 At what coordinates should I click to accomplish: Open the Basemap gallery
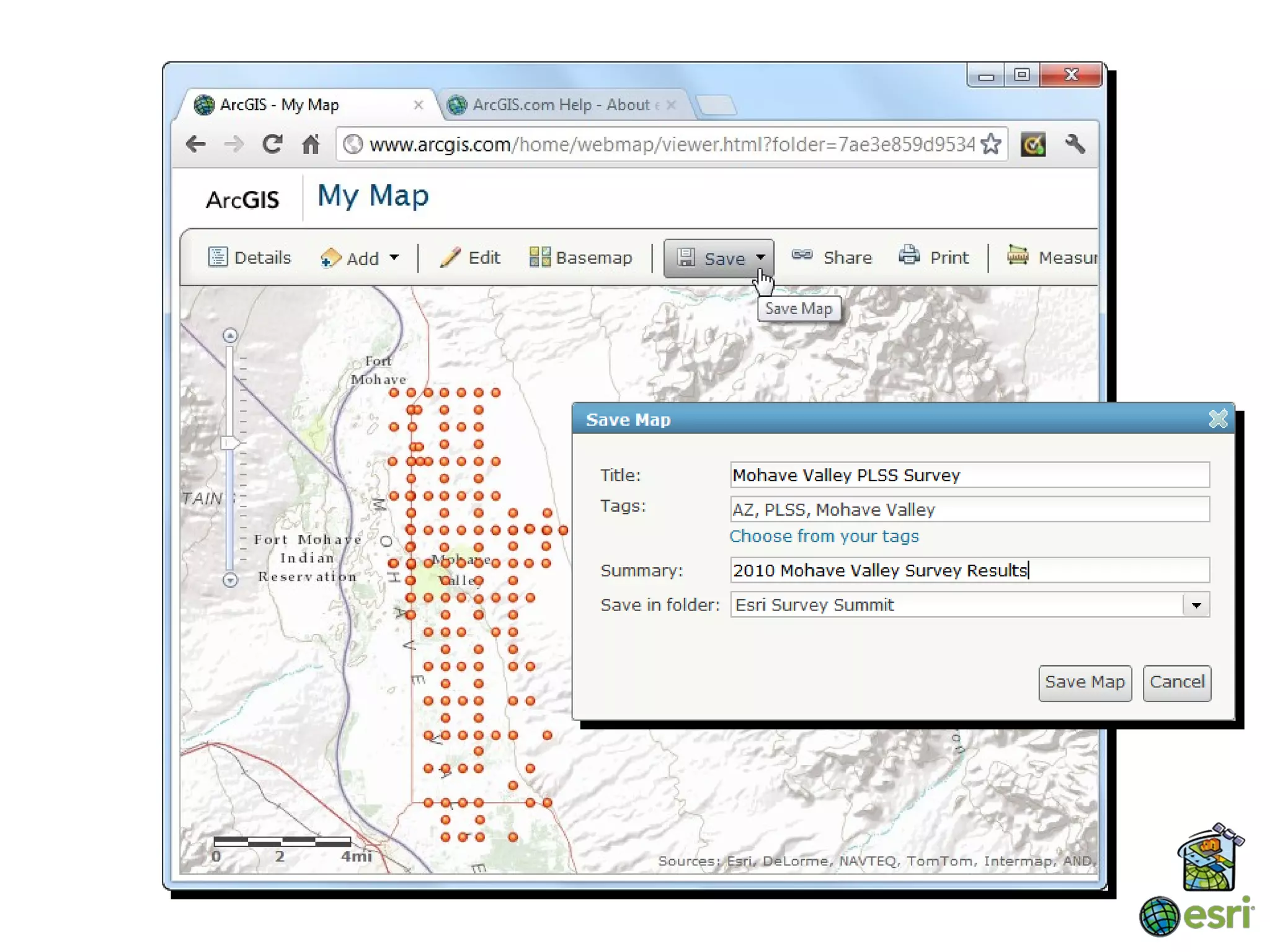tap(580, 257)
